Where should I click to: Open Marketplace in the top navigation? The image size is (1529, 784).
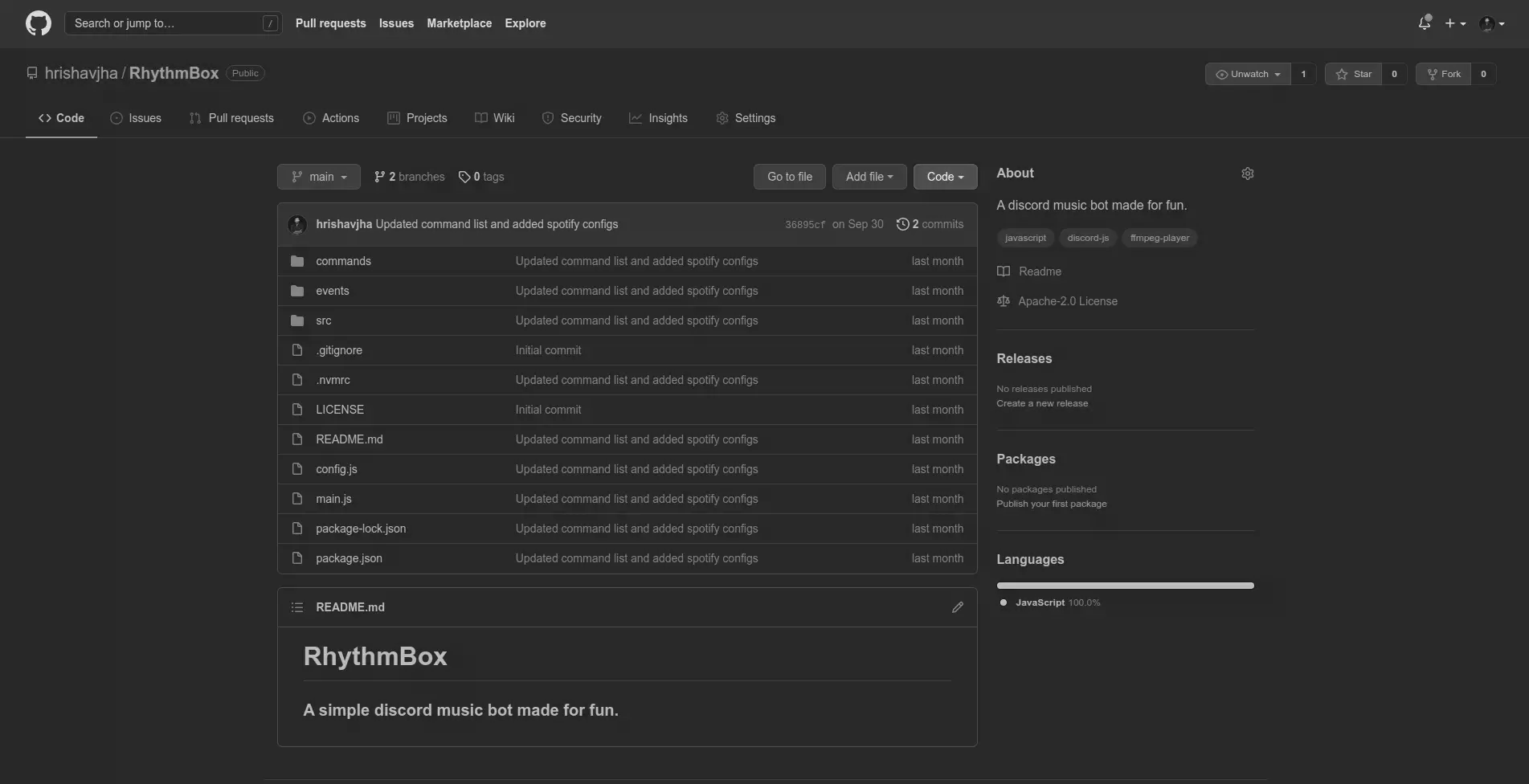[x=460, y=23]
